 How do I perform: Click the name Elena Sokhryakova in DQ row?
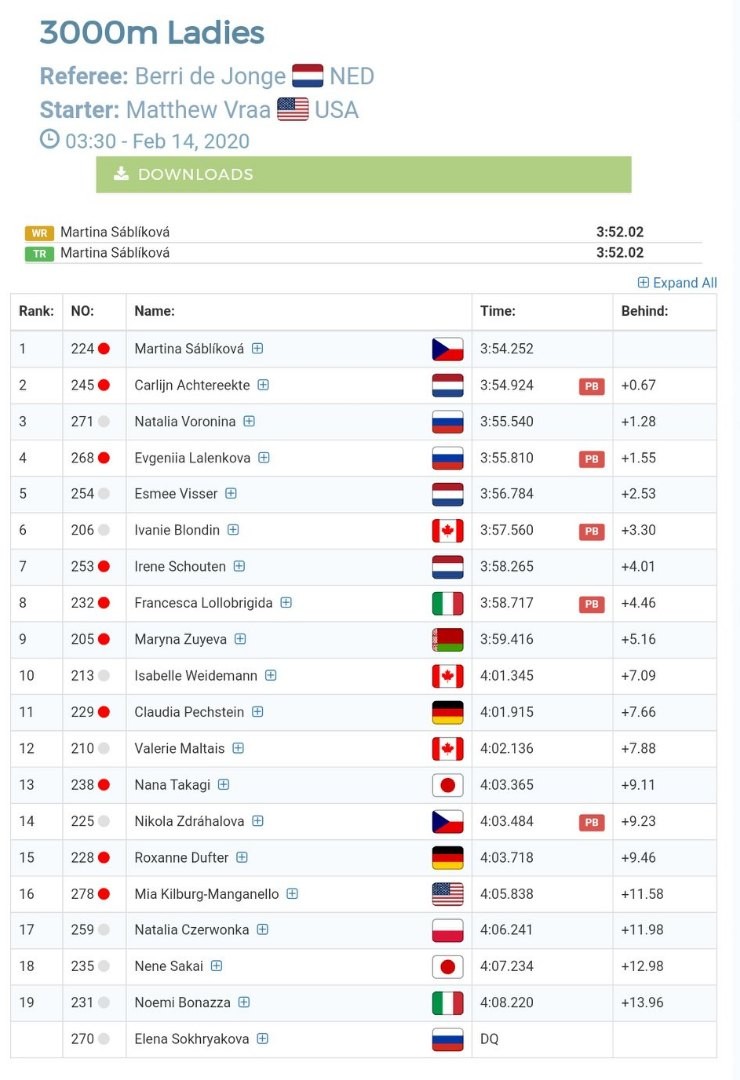pos(192,1039)
